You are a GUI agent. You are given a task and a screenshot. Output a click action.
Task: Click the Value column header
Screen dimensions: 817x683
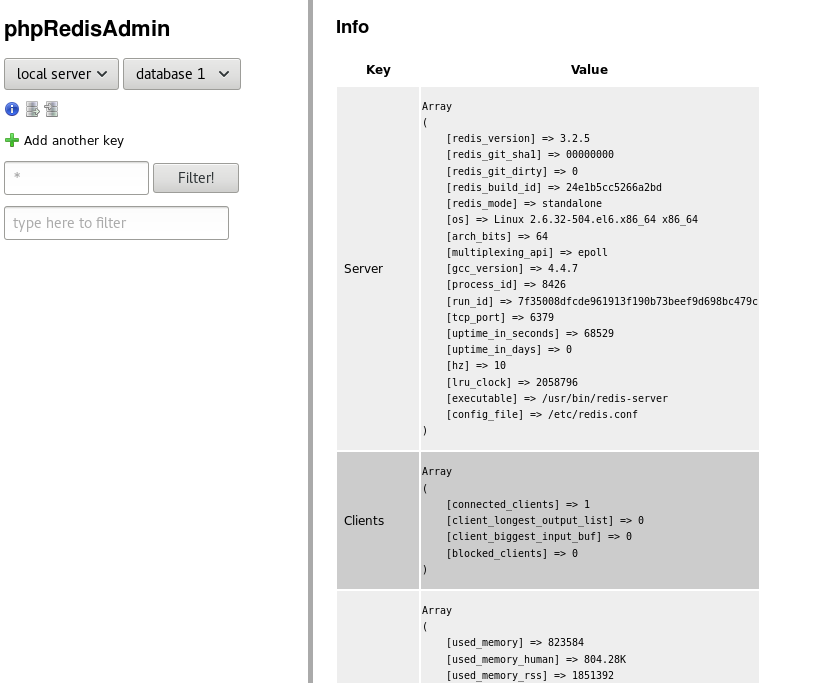pyautogui.click(x=589, y=70)
